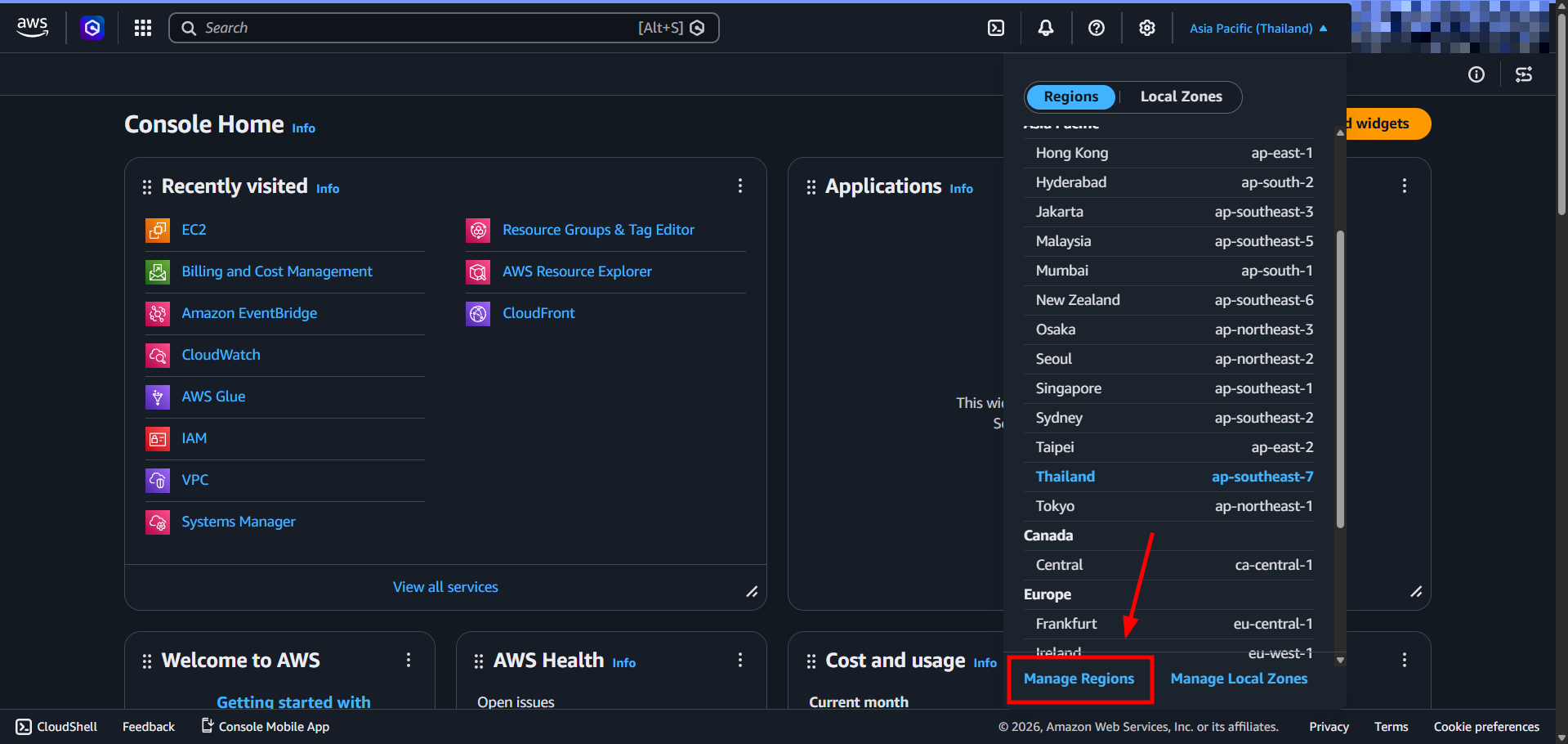1568x744 pixels.
Task: Open the Manage Local Zones link
Action: [x=1239, y=679]
